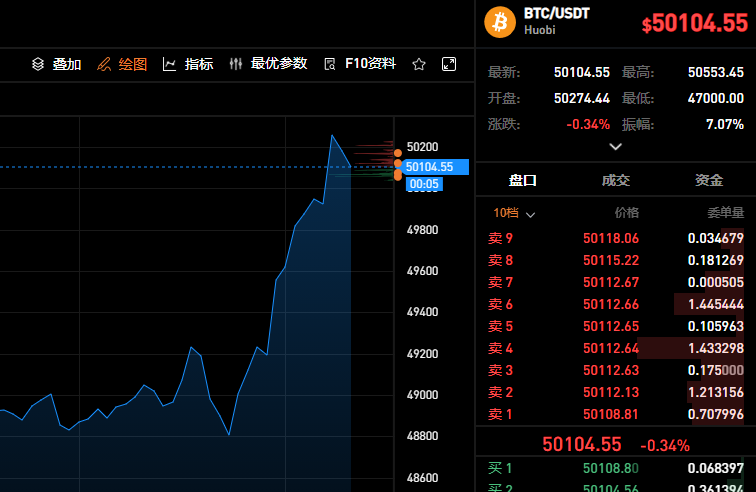Screen dimensions: 756x492
Task: Select 卖 9 row price 50118.06
Action: click(x=611, y=238)
